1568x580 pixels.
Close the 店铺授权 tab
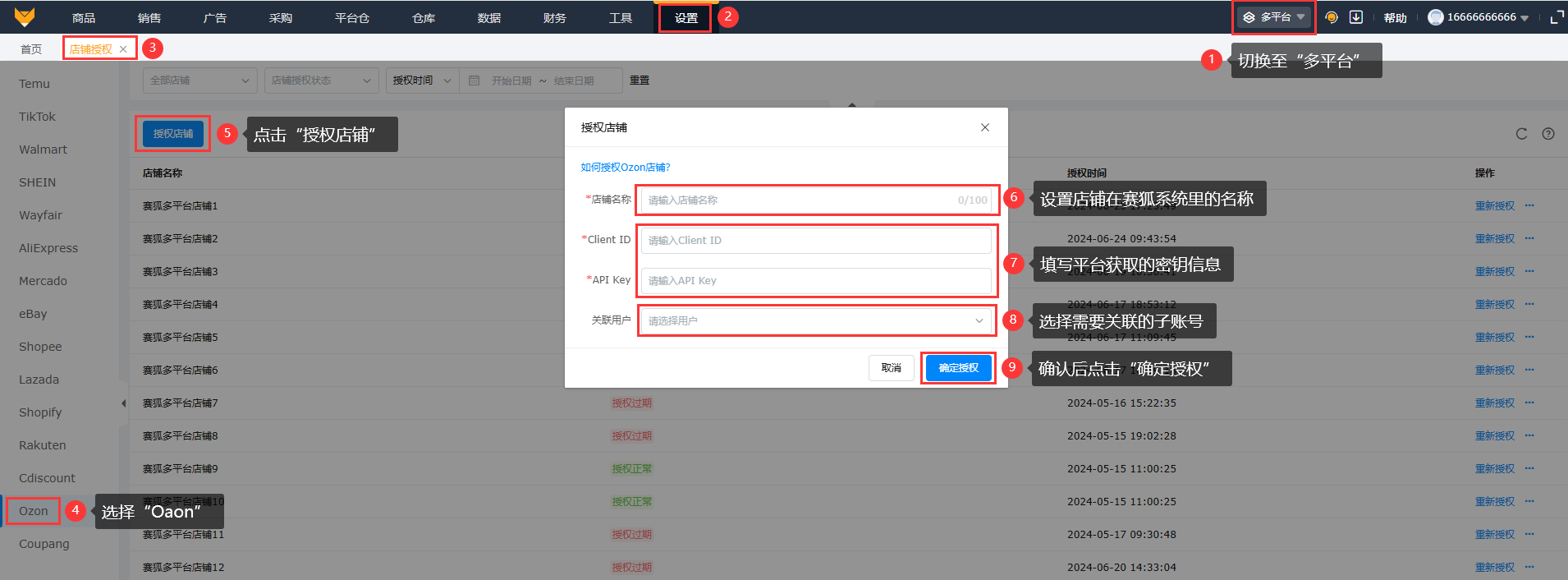point(123,49)
